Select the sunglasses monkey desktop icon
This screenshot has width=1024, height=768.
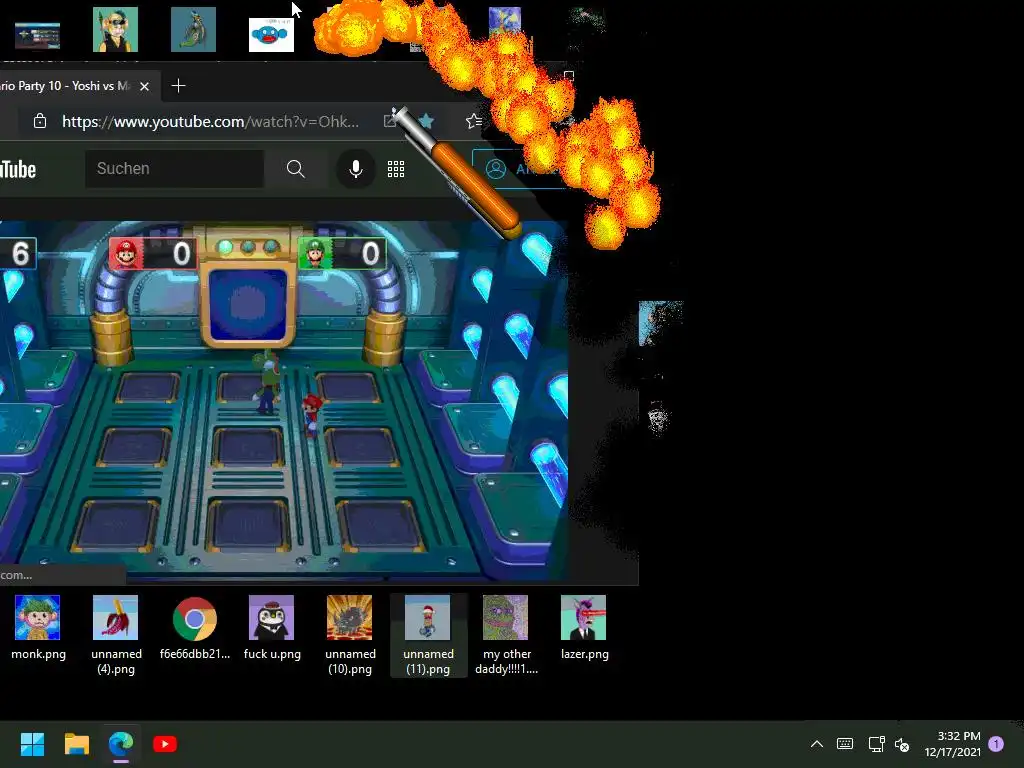[116, 29]
